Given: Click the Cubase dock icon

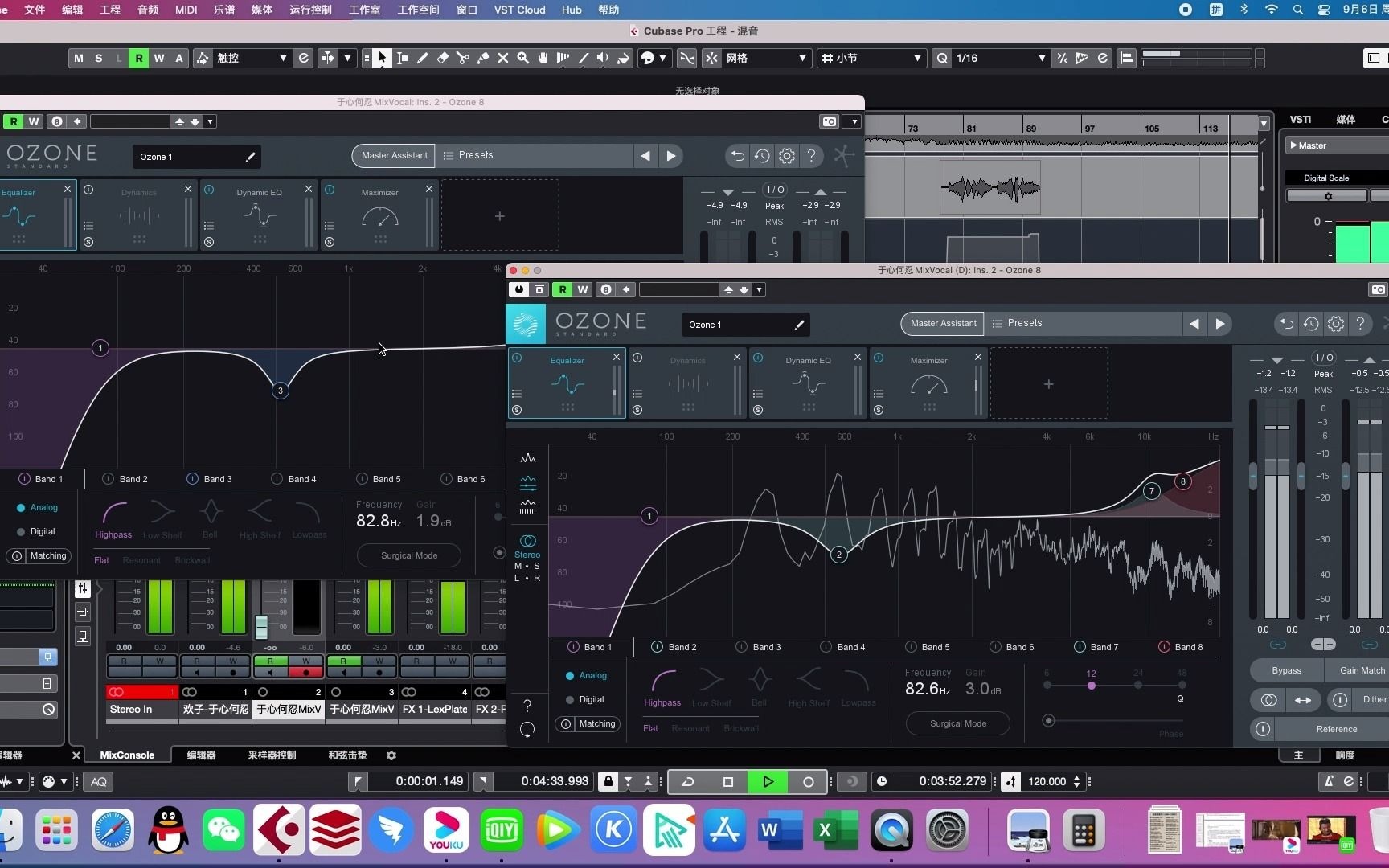Looking at the screenshot, I should (279, 829).
